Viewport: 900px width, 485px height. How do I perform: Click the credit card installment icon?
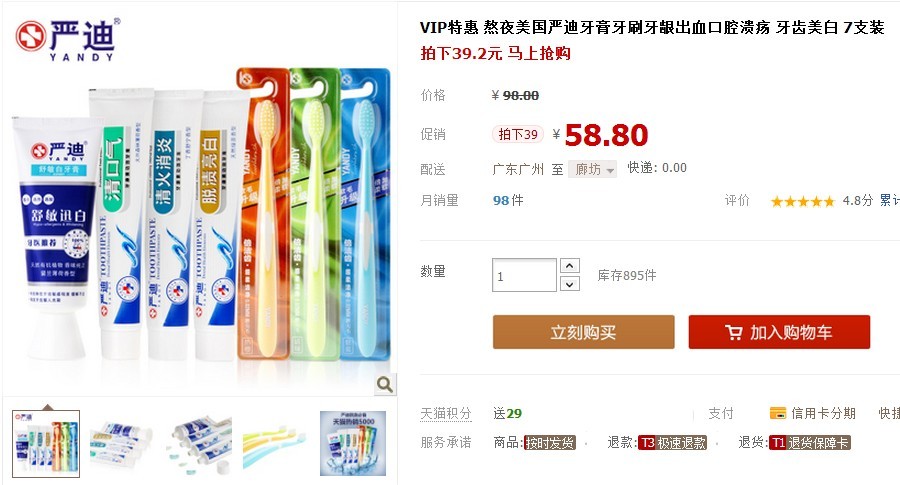click(778, 413)
